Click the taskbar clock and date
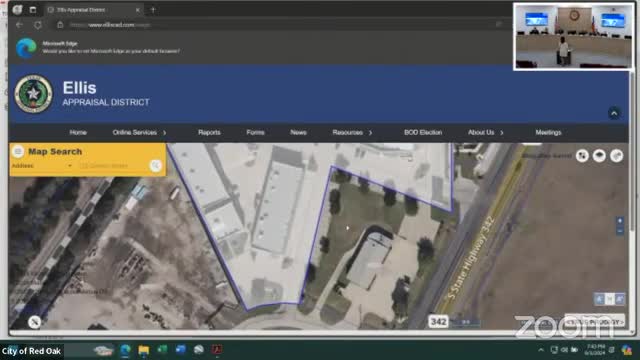The width and height of the screenshot is (640, 360). (596, 350)
